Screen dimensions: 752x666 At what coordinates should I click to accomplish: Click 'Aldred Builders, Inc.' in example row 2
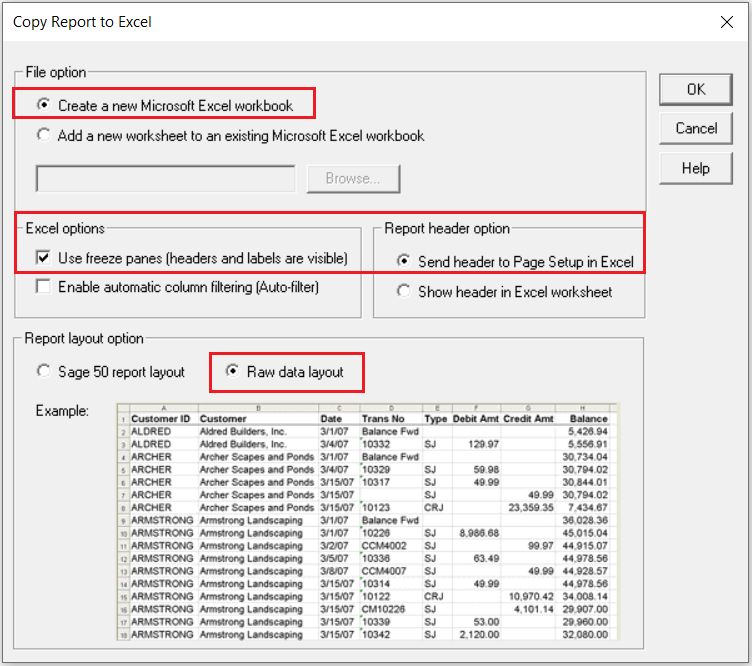pyautogui.click(x=243, y=431)
